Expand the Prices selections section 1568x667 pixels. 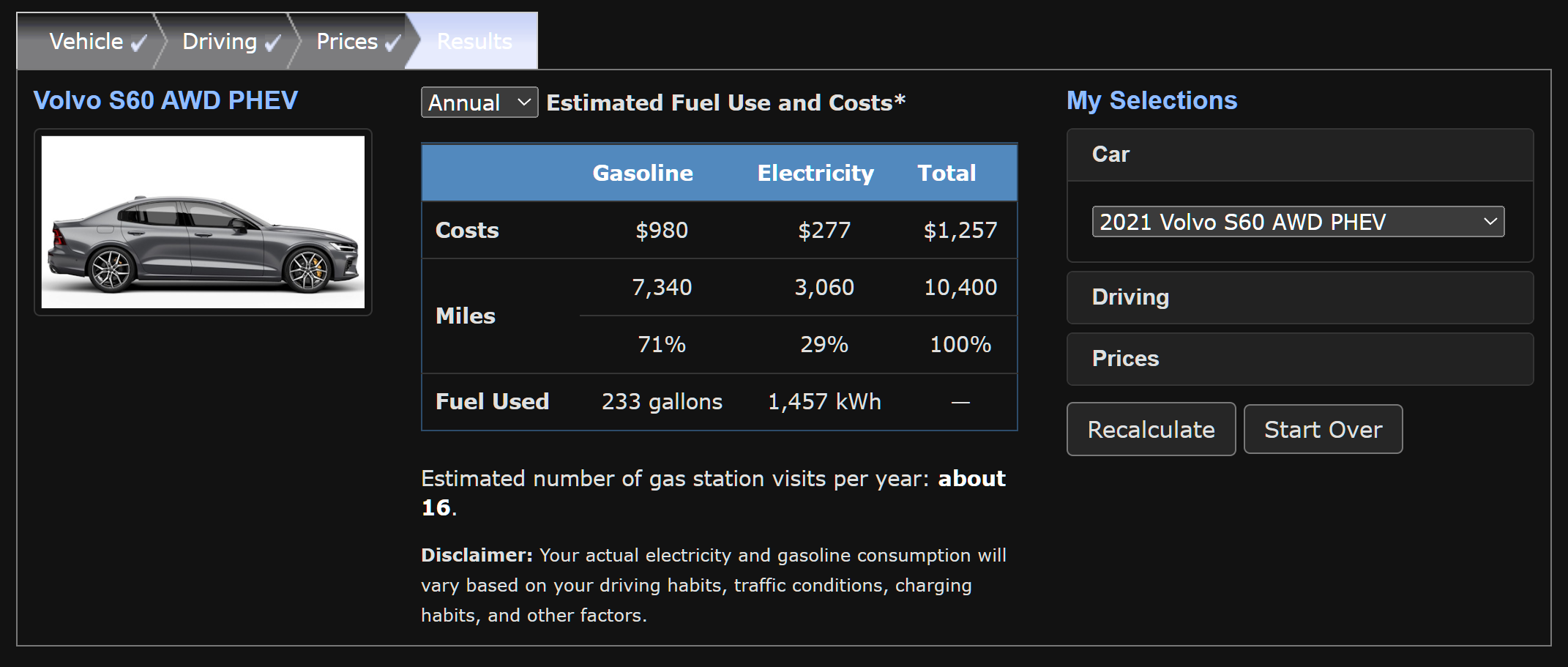point(1300,359)
